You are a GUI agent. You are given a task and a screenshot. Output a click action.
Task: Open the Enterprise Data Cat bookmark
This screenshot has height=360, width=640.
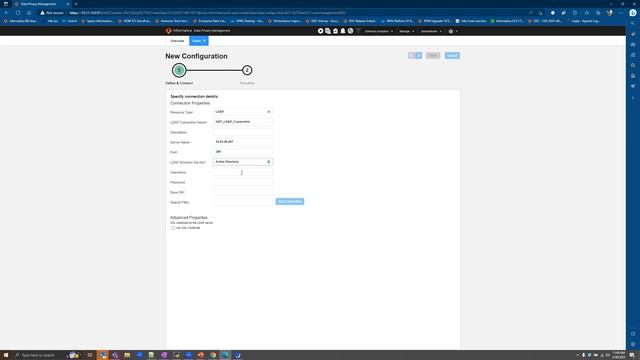coord(209,21)
